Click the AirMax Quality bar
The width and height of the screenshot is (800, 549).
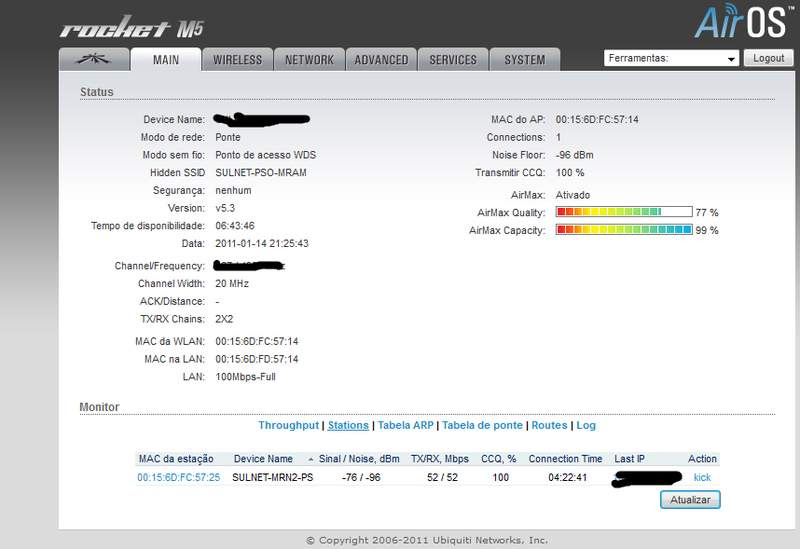624,212
